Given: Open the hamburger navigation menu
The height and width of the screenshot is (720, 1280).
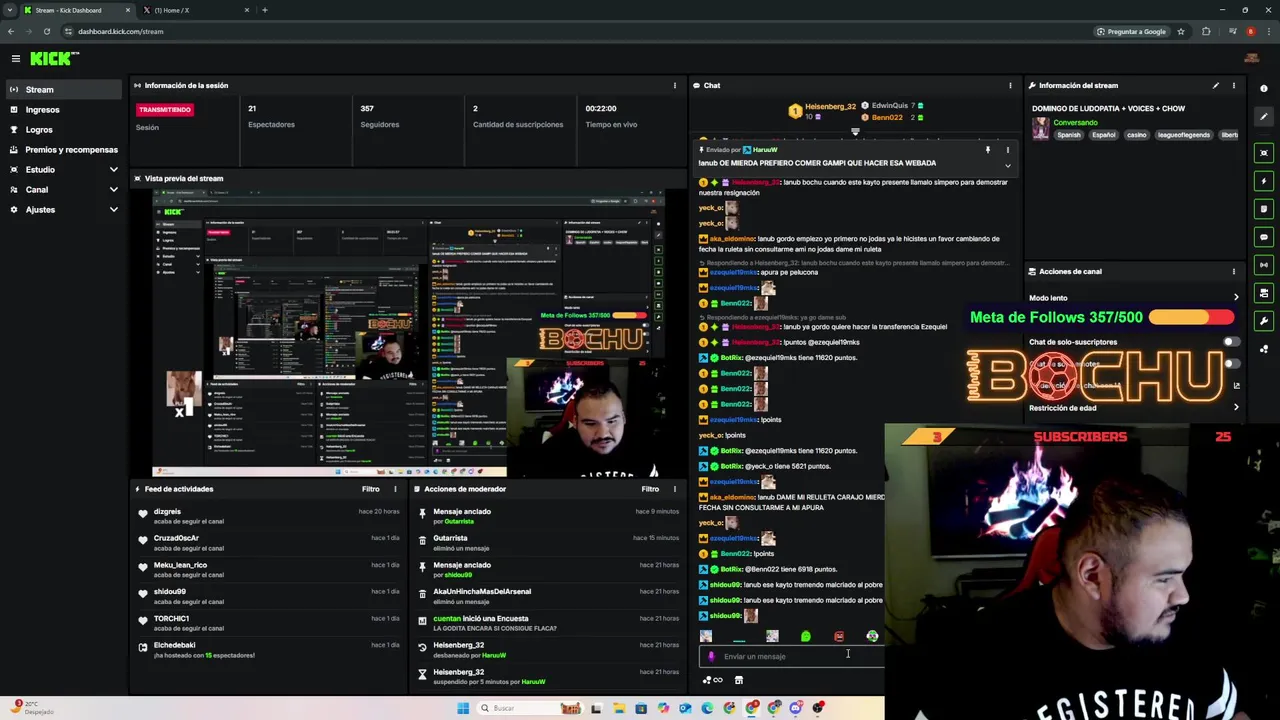Looking at the screenshot, I should click(15, 59).
